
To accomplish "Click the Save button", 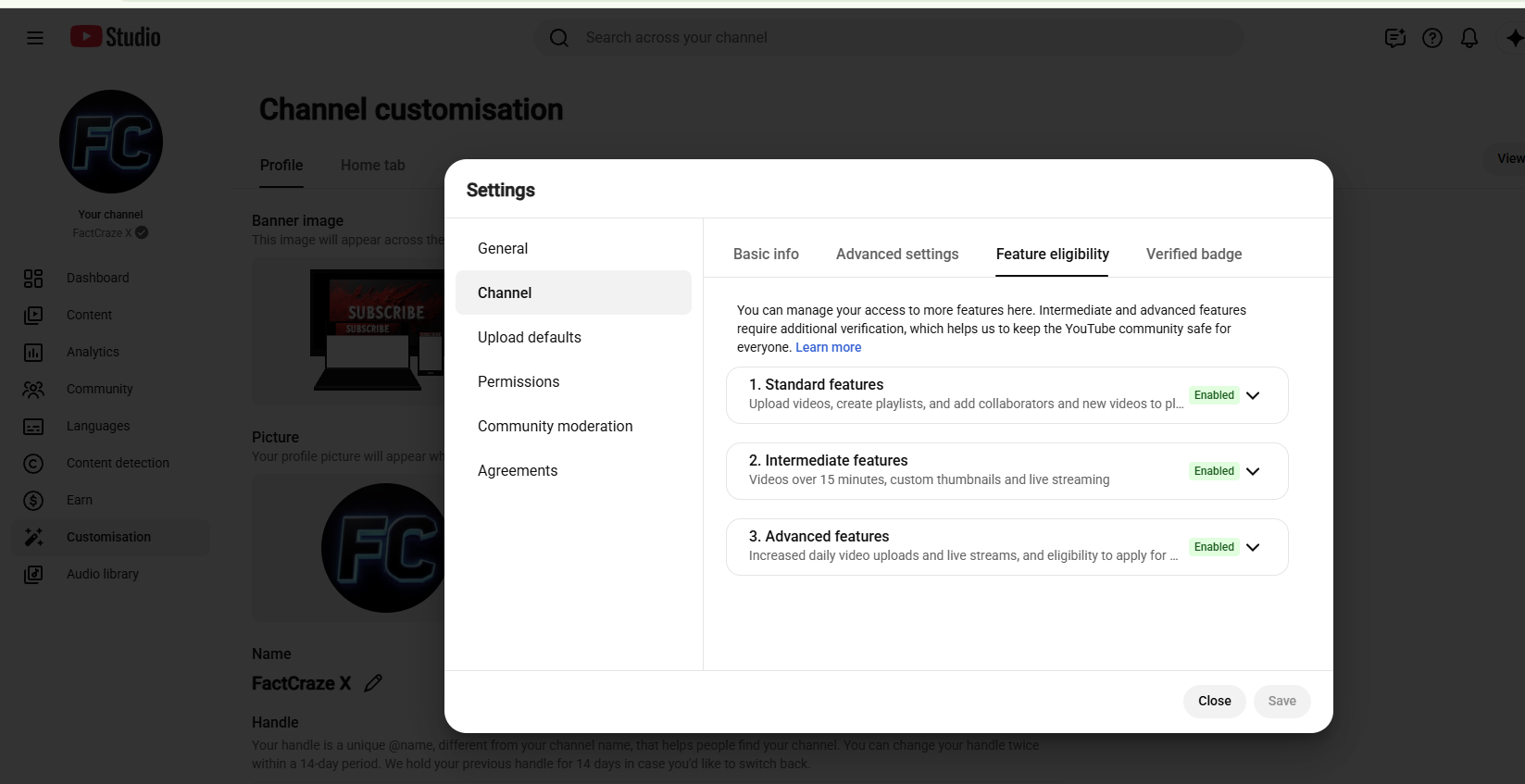I will tap(1281, 701).
